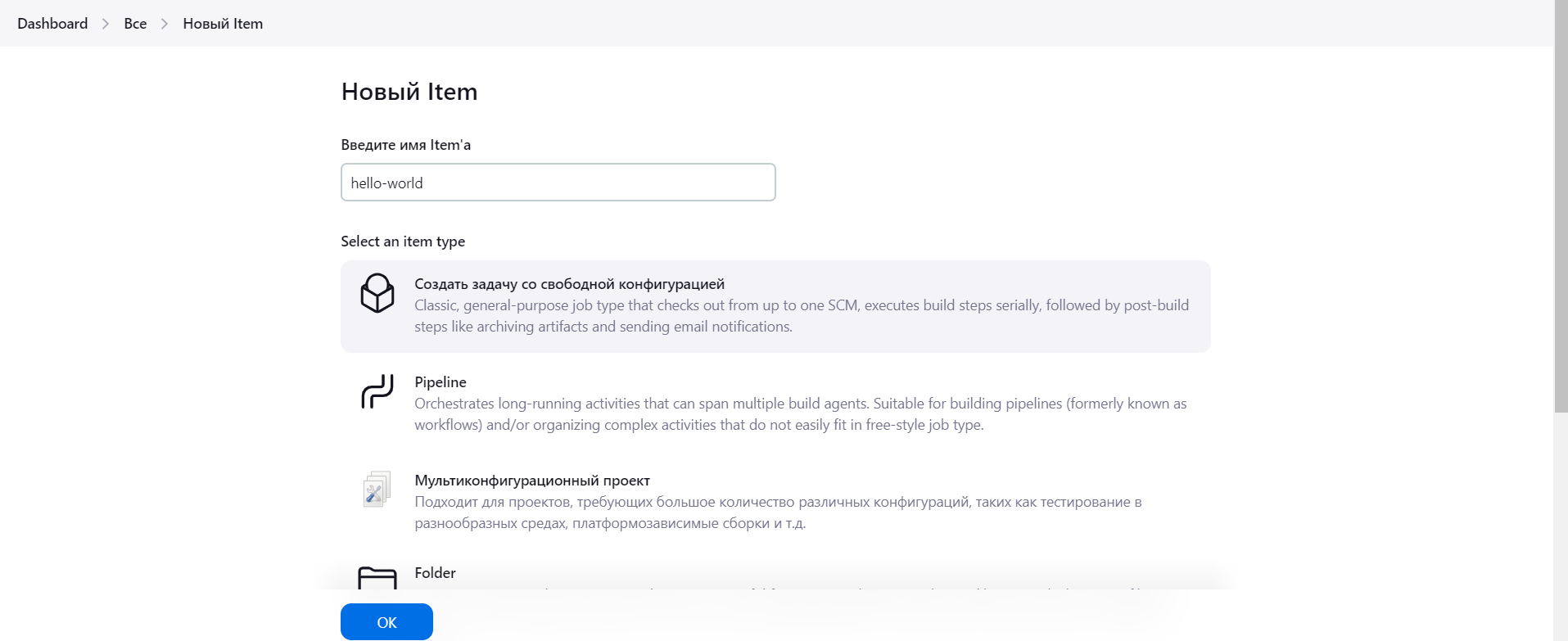
Task: Expand chevron after Все breadcrumb
Action: click(165, 24)
